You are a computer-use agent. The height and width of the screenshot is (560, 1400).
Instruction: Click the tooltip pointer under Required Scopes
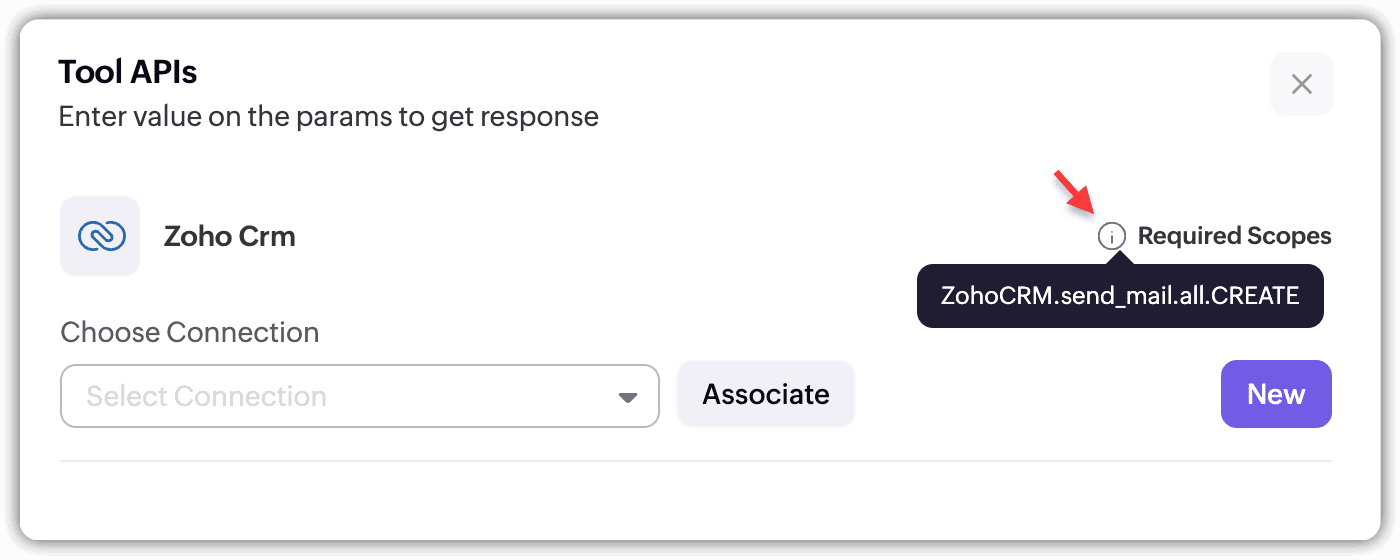[x=1121, y=258]
